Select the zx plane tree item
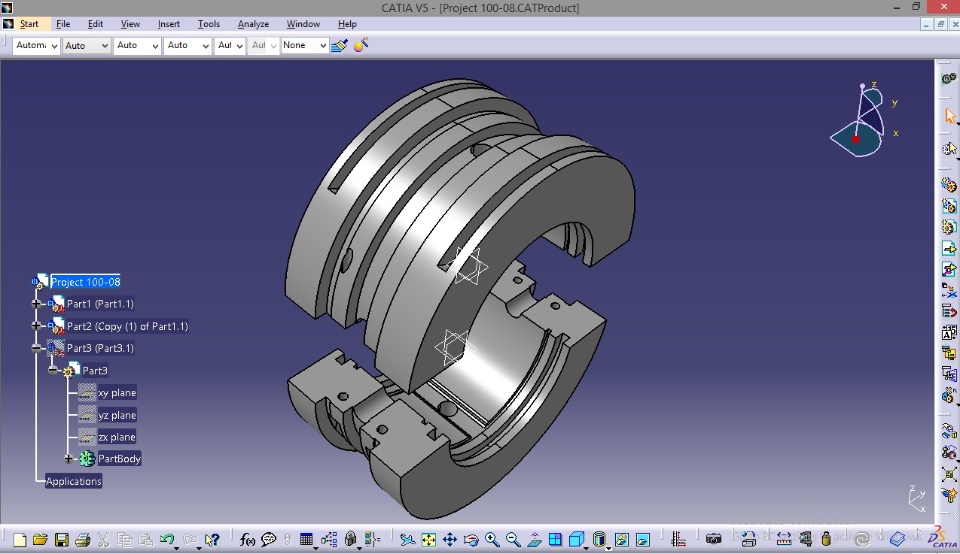Image resolution: width=960 pixels, height=554 pixels. pyautogui.click(x=116, y=437)
